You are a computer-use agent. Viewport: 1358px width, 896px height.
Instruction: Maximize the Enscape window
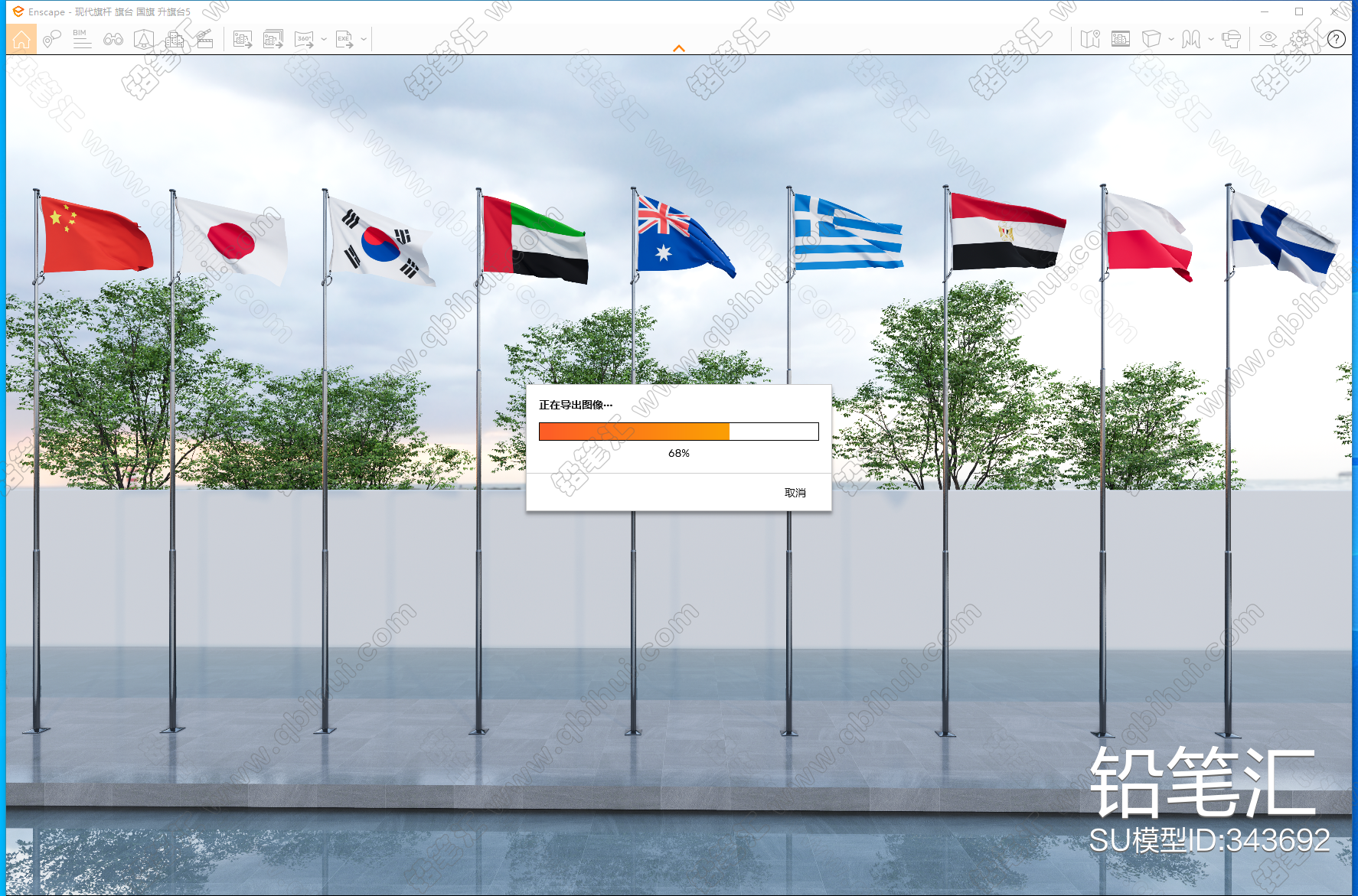(1299, 11)
